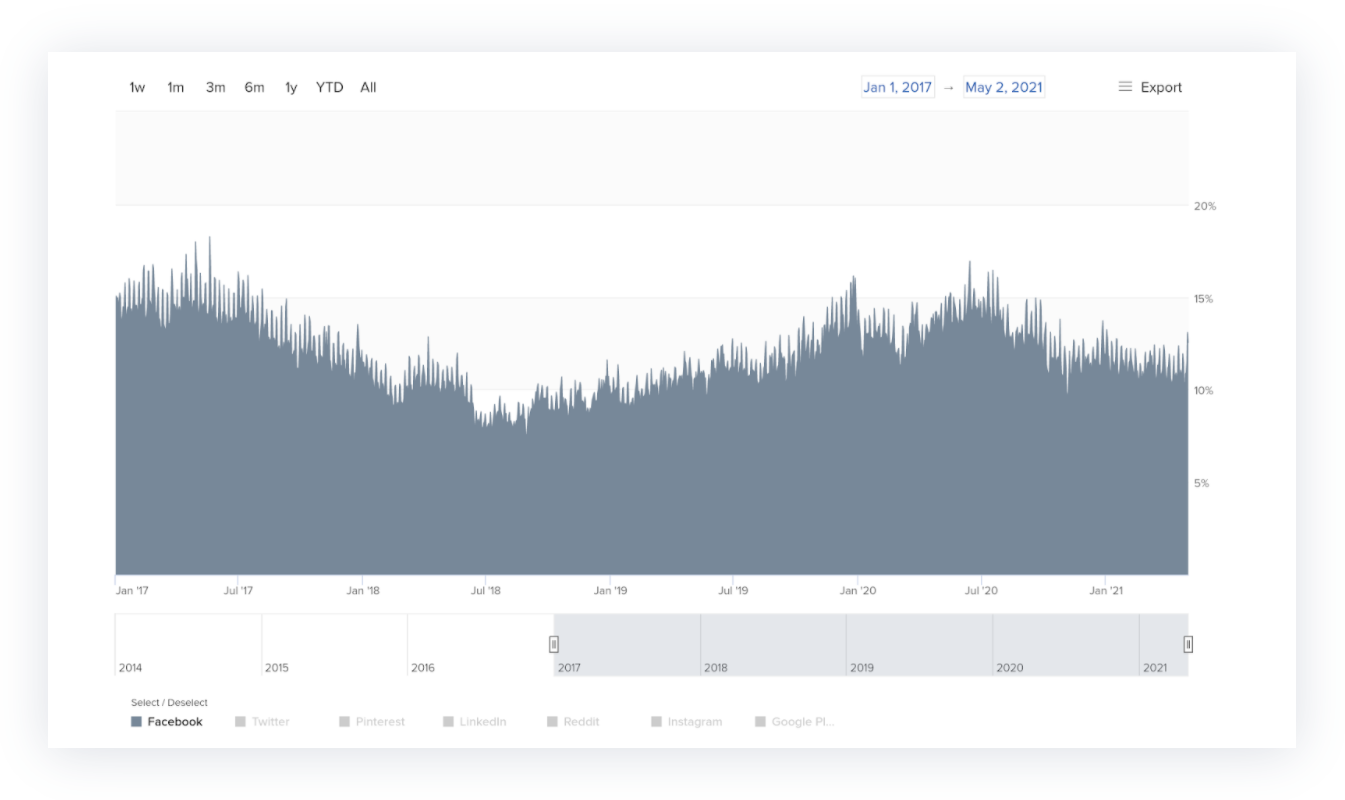Grab the left navigator range handle
Viewport: 1345px width, 800px height.
point(554,644)
